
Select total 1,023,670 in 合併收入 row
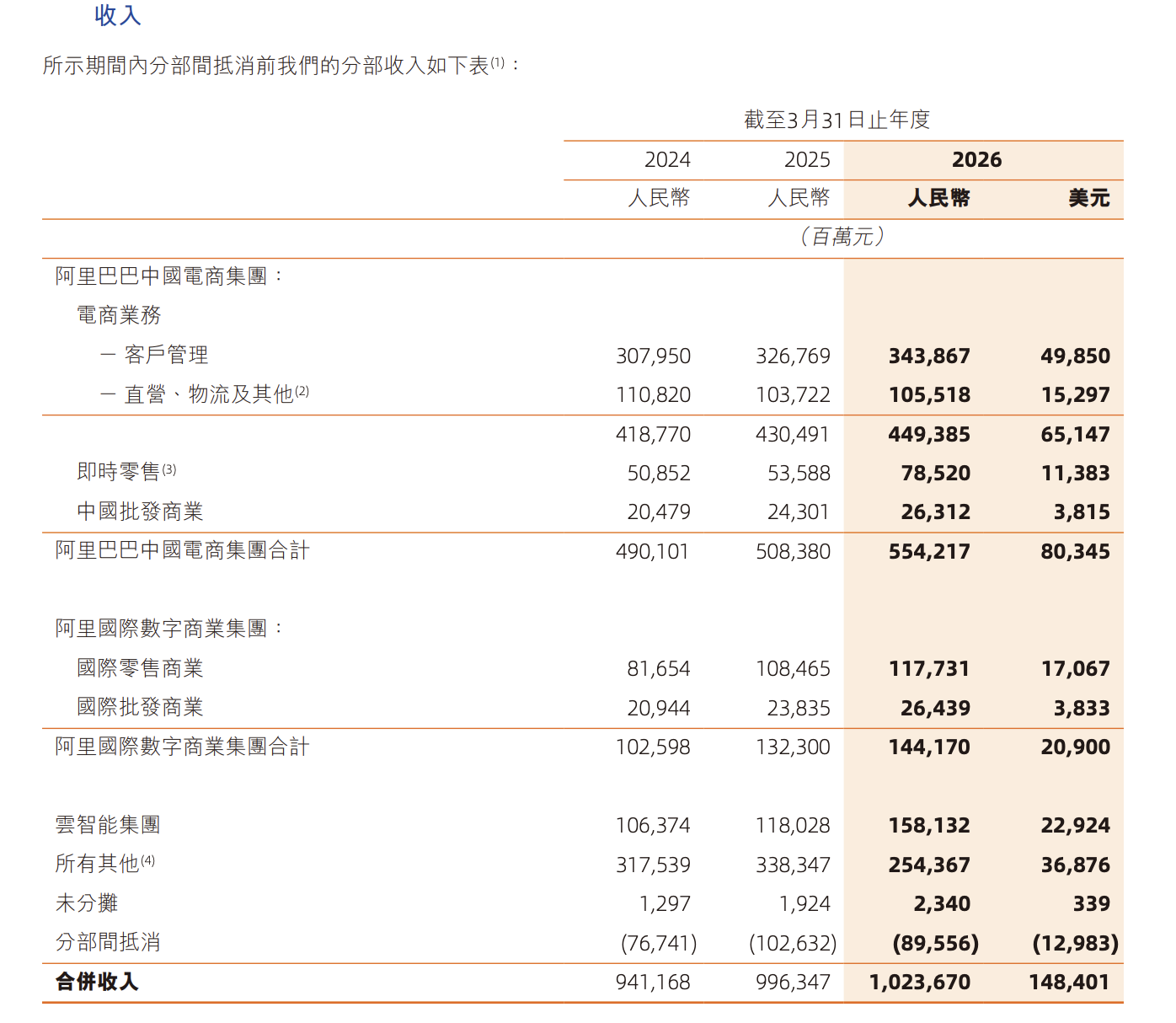click(x=920, y=983)
